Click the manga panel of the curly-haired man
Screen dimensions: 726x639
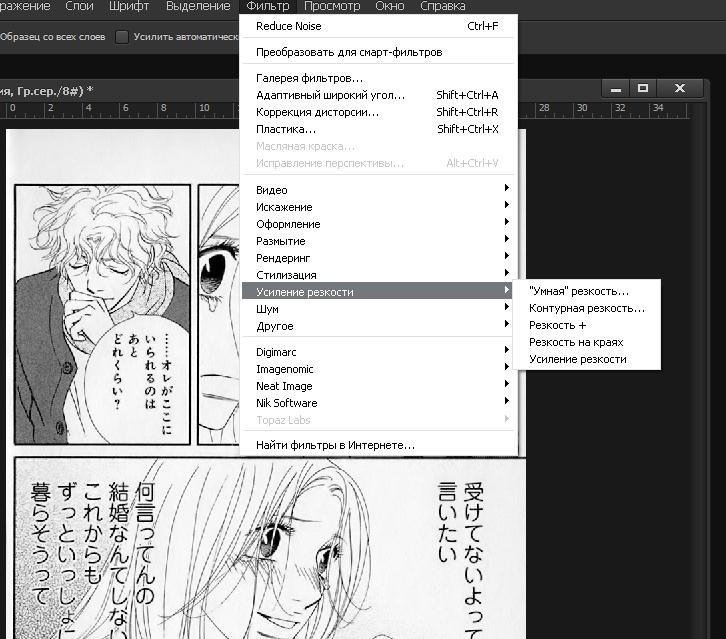pyautogui.click(x=102, y=315)
